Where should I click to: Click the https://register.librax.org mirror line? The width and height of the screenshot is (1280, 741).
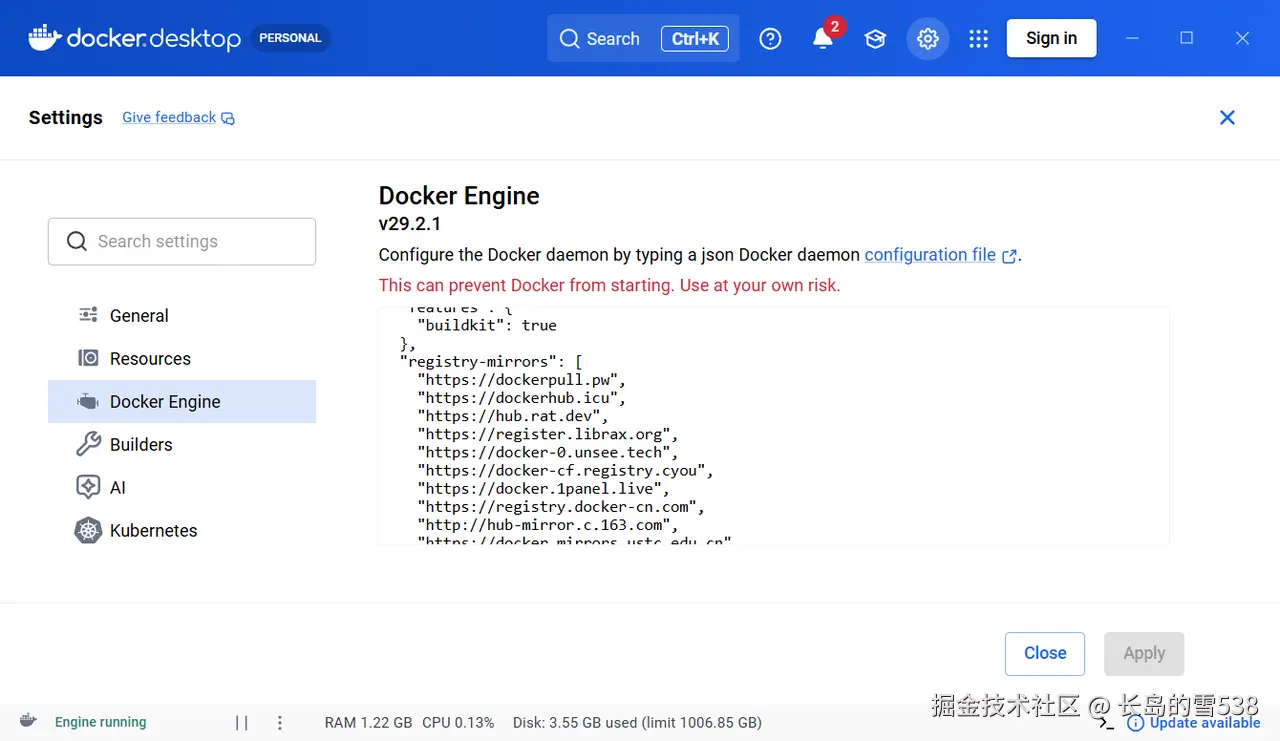click(548, 434)
